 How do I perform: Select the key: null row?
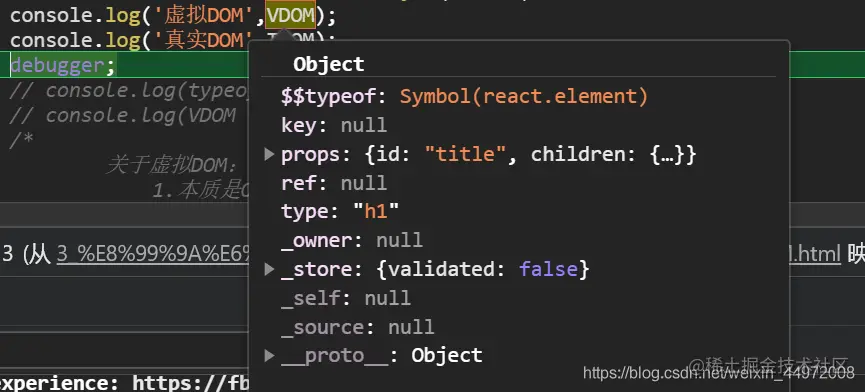click(334, 126)
